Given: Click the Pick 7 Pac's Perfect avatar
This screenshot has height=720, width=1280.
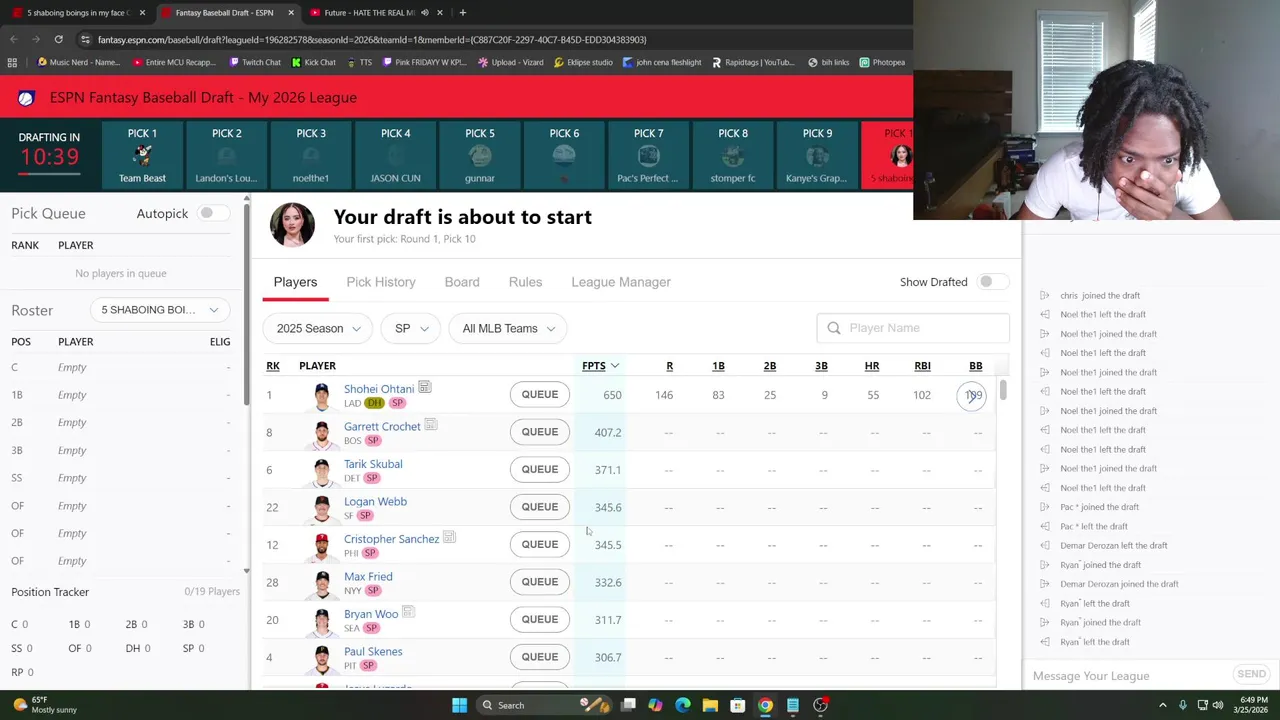Looking at the screenshot, I should click(648, 155).
